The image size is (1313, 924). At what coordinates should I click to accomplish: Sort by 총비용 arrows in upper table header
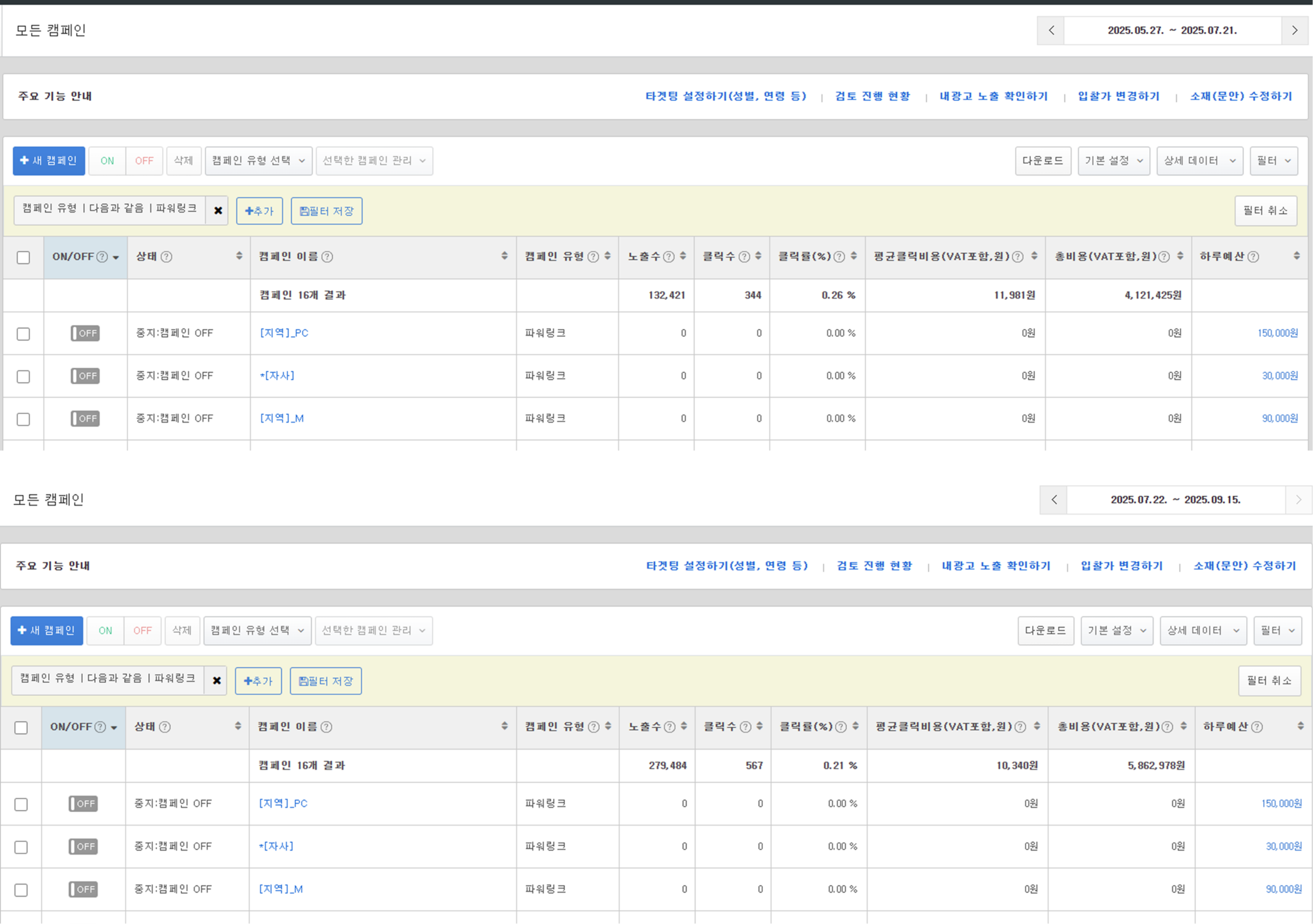tap(1180, 256)
